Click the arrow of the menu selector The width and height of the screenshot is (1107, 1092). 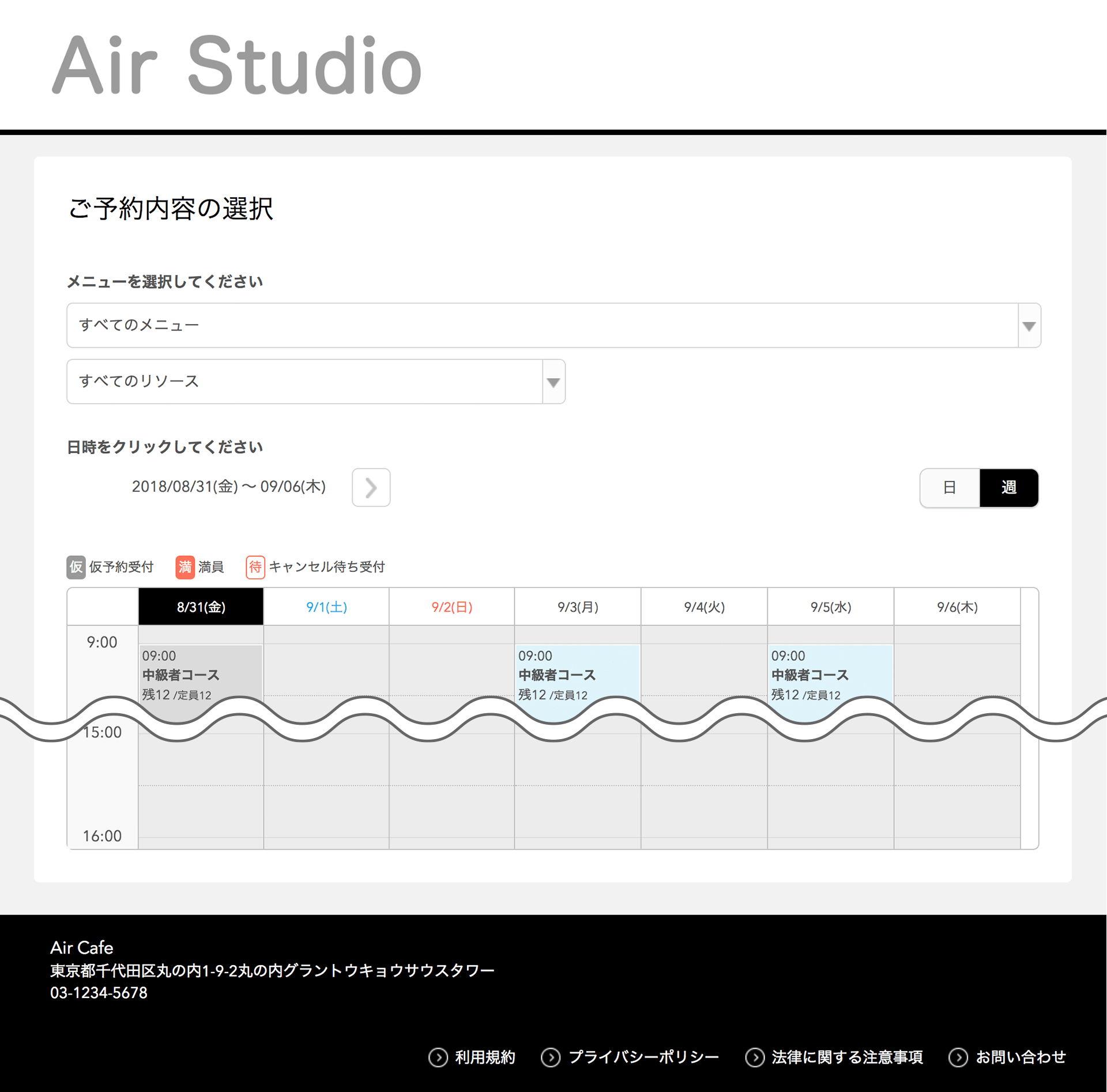pos(1029,326)
